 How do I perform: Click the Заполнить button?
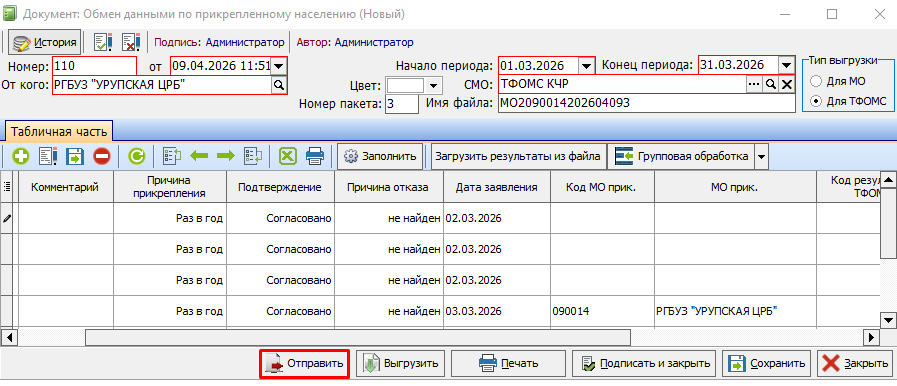point(380,156)
